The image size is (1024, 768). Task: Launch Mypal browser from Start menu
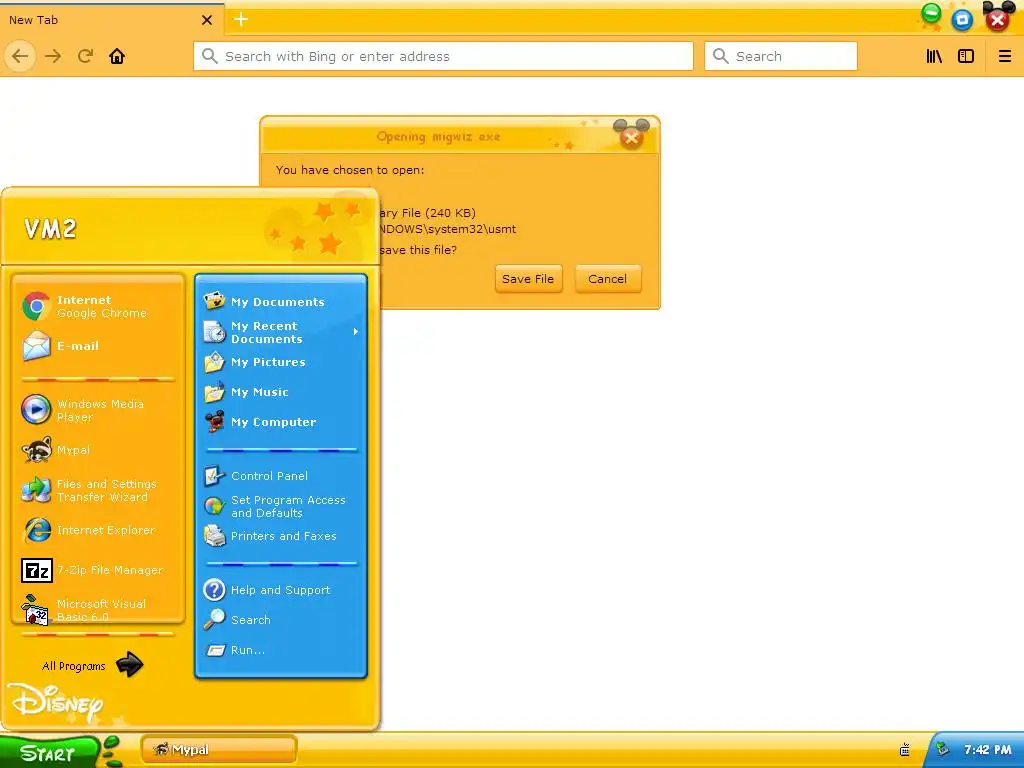click(98, 450)
